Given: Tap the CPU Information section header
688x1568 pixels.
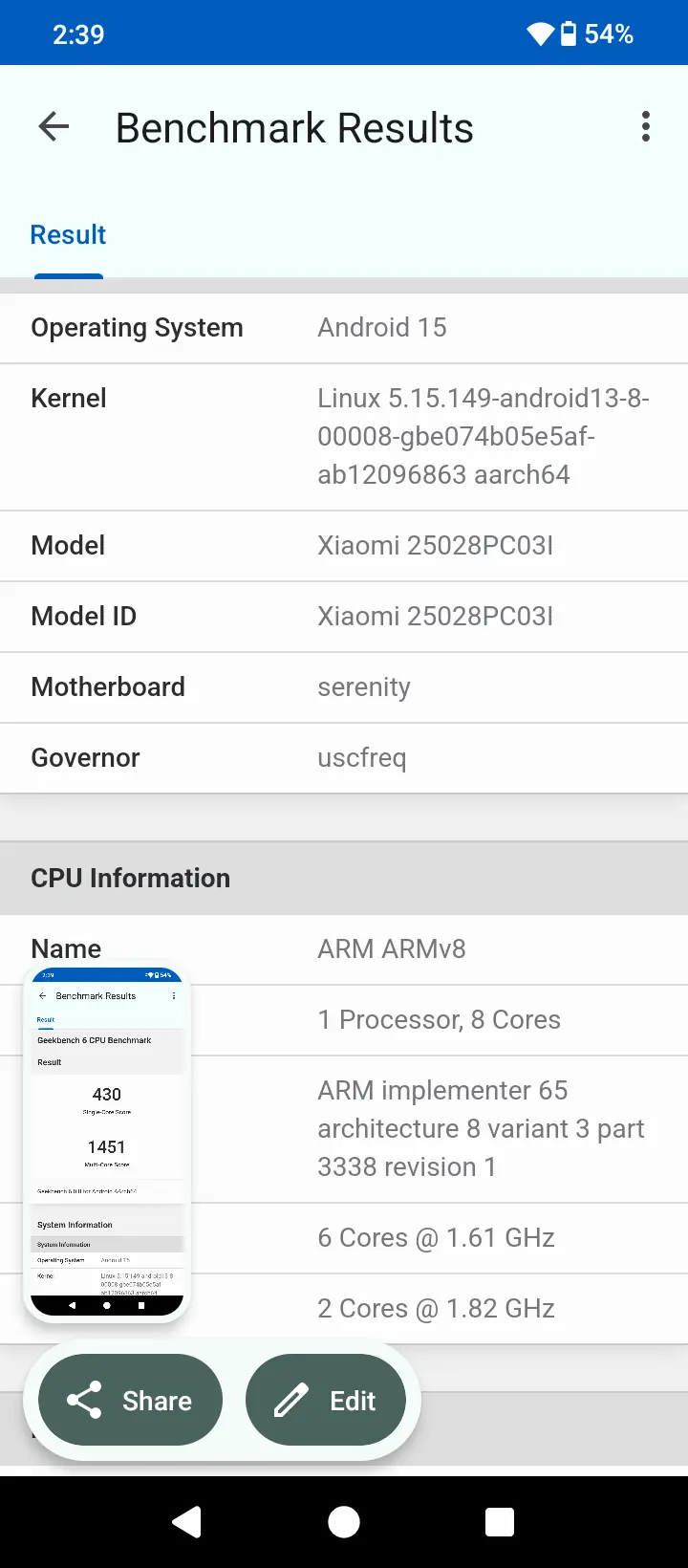Looking at the screenshot, I should [344, 878].
